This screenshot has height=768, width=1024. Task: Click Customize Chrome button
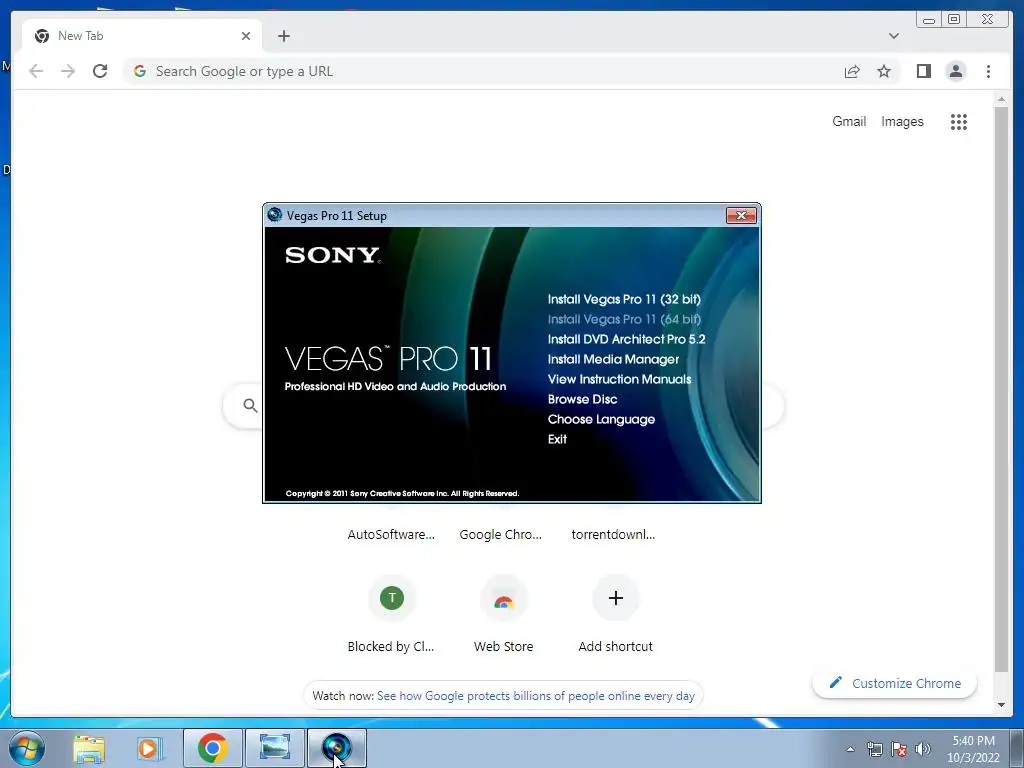click(895, 683)
